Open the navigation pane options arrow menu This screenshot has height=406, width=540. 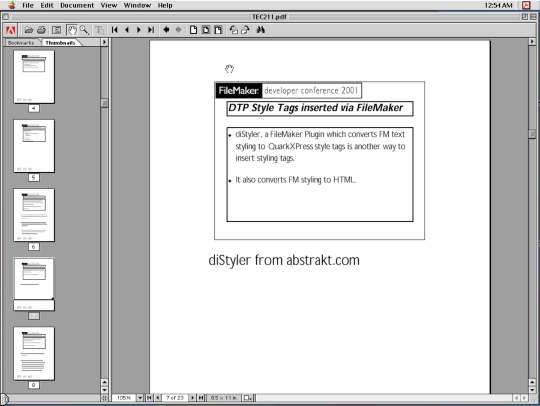tap(104, 42)
